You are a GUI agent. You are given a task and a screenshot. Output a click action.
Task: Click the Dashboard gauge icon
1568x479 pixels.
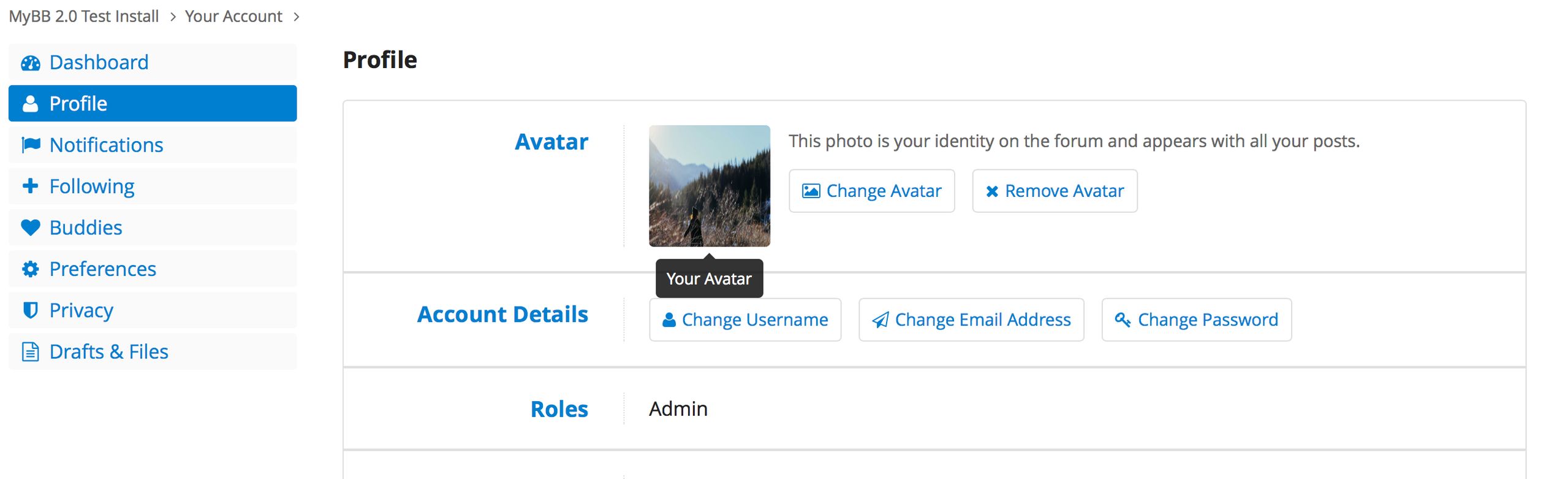pos(31,63)
